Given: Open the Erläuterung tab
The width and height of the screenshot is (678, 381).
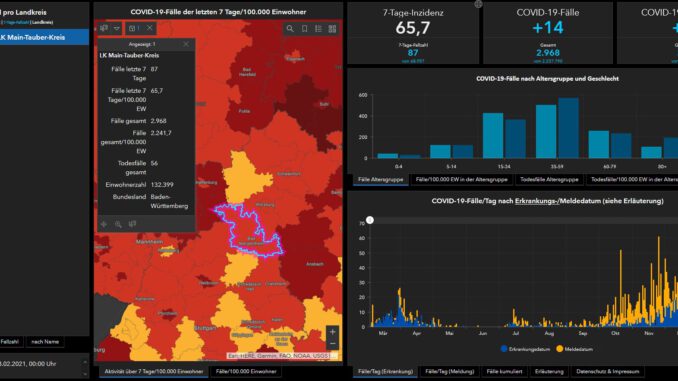Looking at the screenshot, I should coord(549,371).
